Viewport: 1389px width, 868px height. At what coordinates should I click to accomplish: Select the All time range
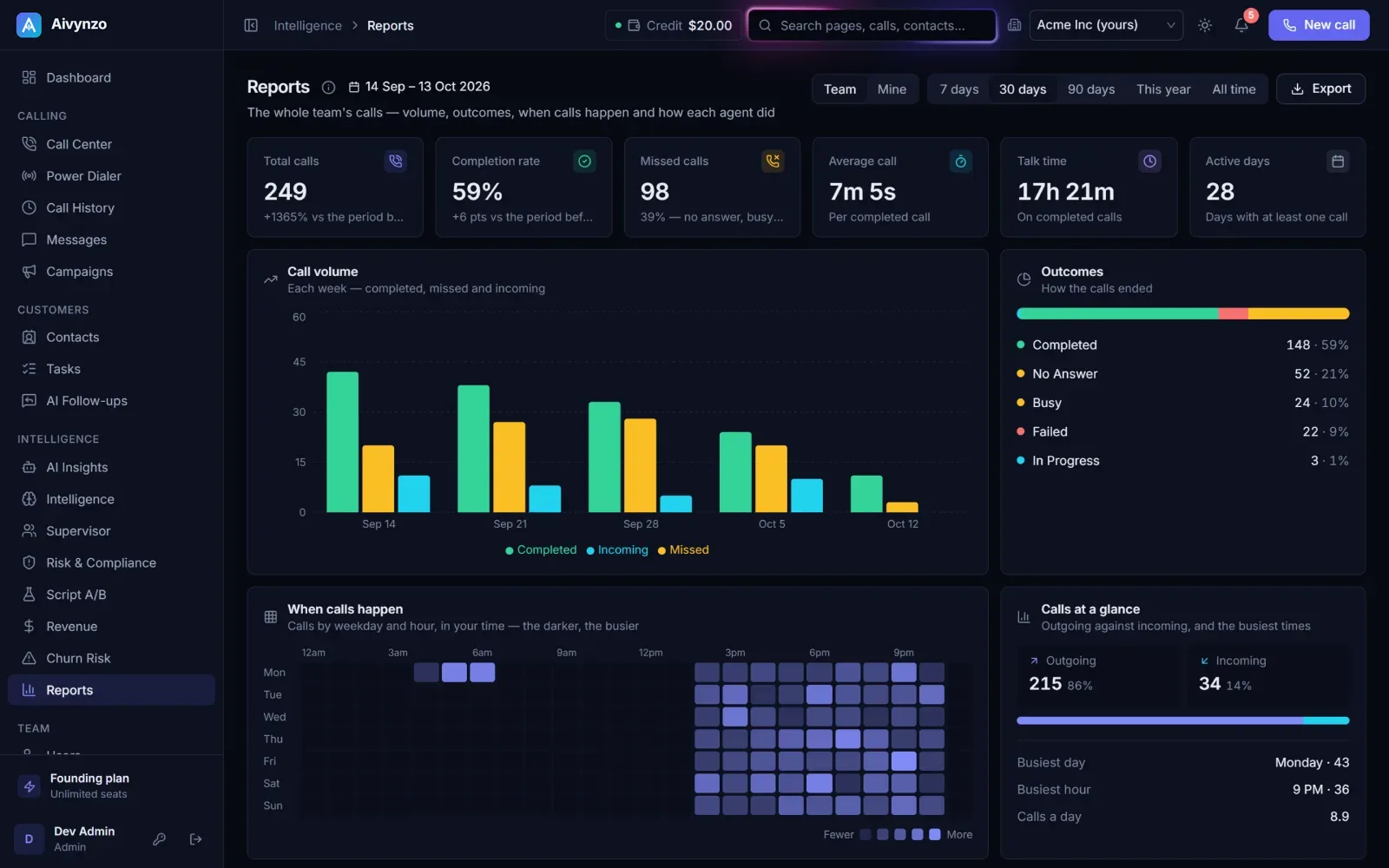point(1234,89)
